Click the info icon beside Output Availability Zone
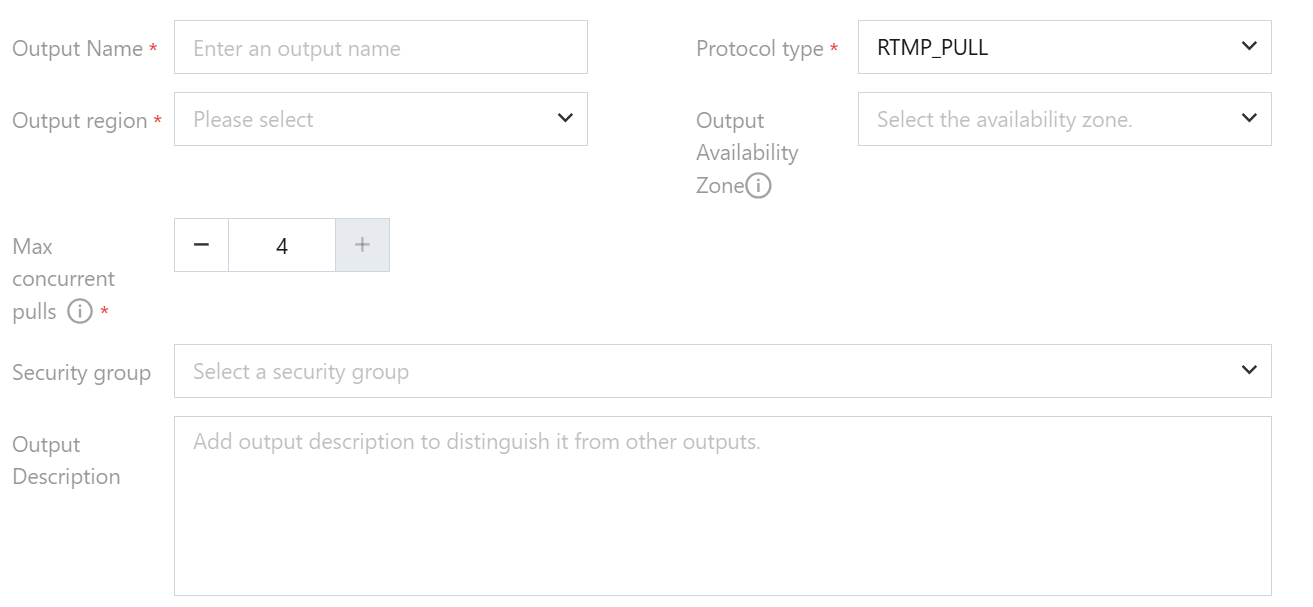 (x=759, y=186)
